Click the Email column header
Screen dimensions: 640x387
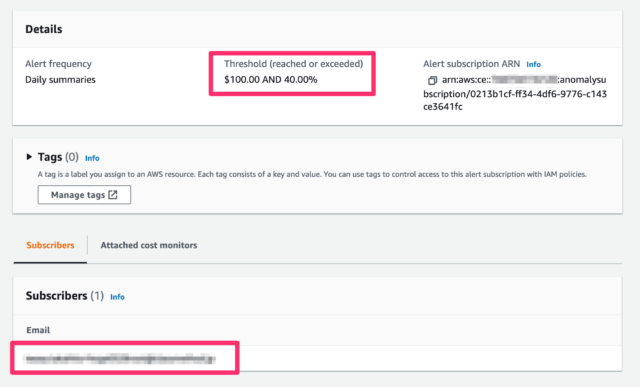pyautogui.click(x=38, y=330)
